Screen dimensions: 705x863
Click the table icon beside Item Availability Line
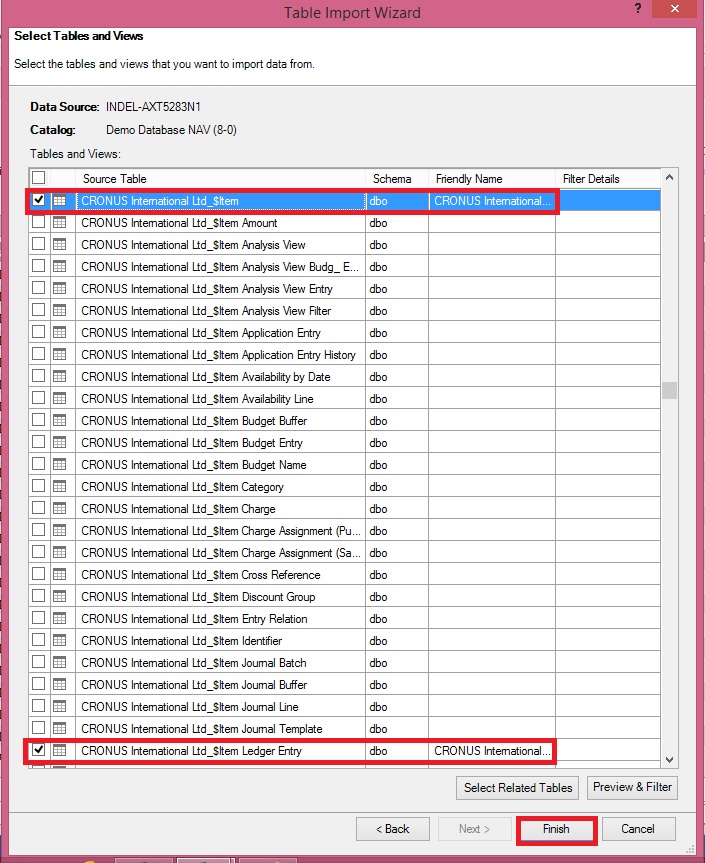tap(59, 399)
